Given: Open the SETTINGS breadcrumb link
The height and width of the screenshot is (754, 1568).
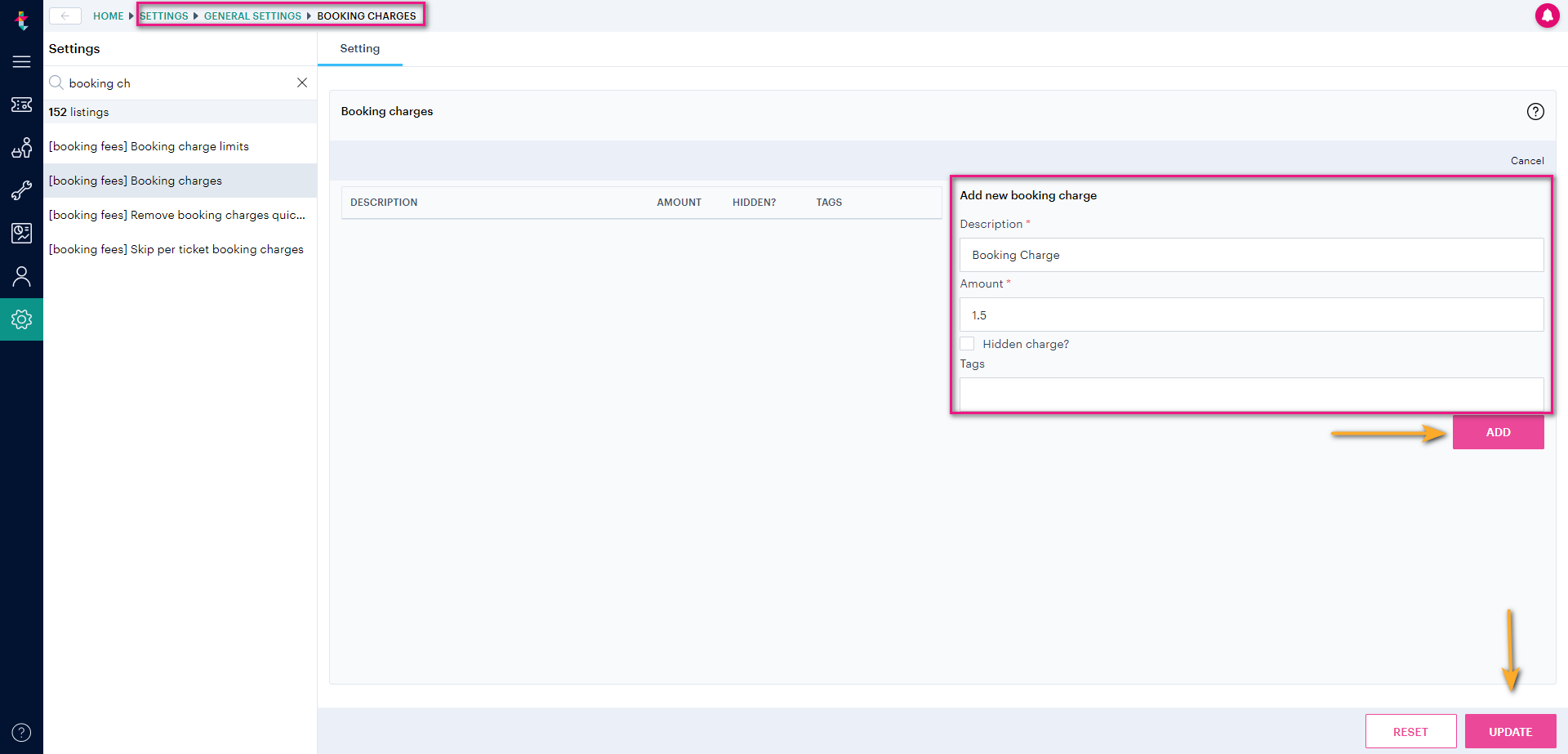Looking at the screenshot, I should point(164,16).
